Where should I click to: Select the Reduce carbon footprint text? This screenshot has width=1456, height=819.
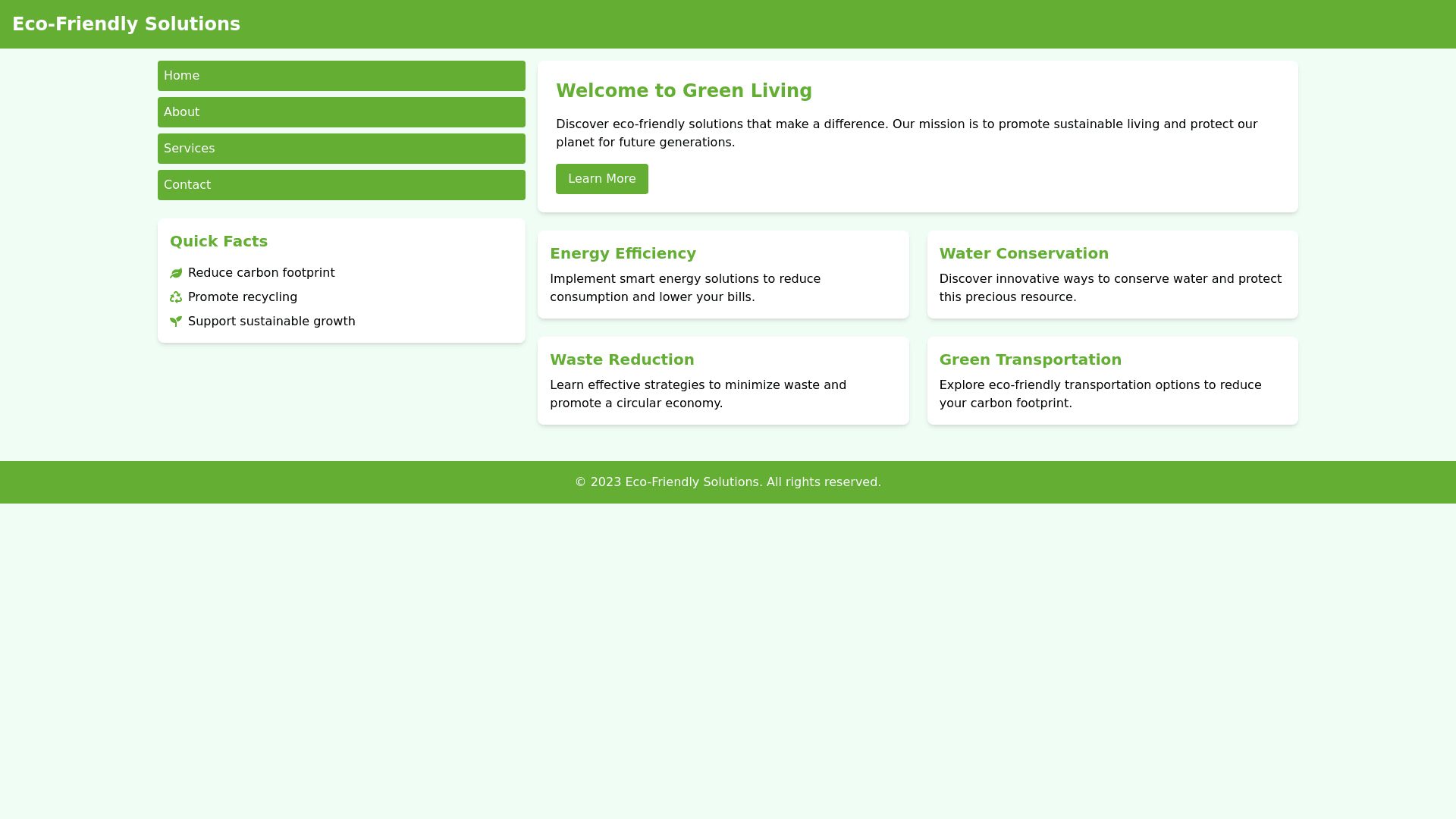[261, 273]
